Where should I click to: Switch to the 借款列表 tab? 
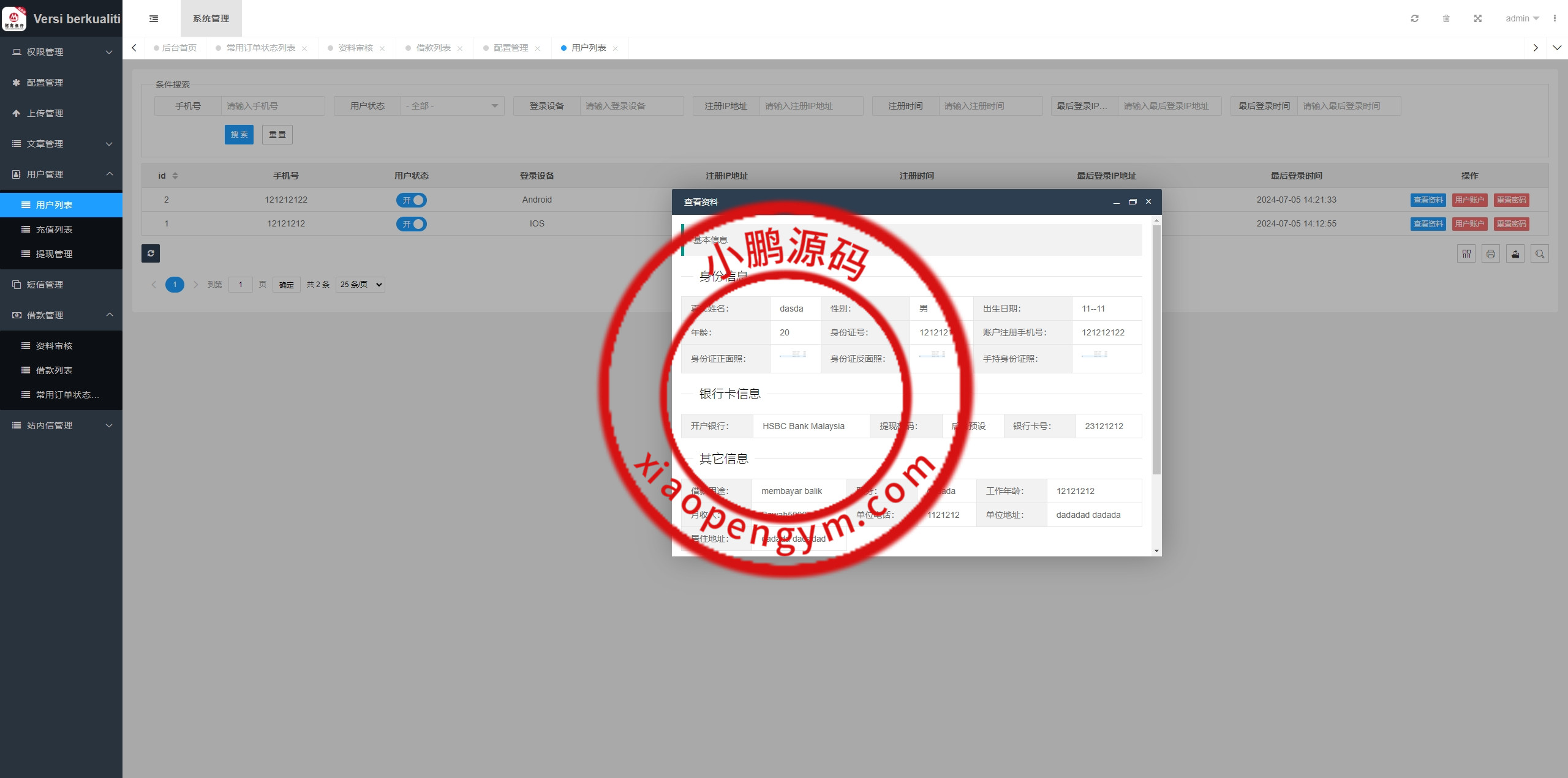pyautogui.click(x=433, y=48)
